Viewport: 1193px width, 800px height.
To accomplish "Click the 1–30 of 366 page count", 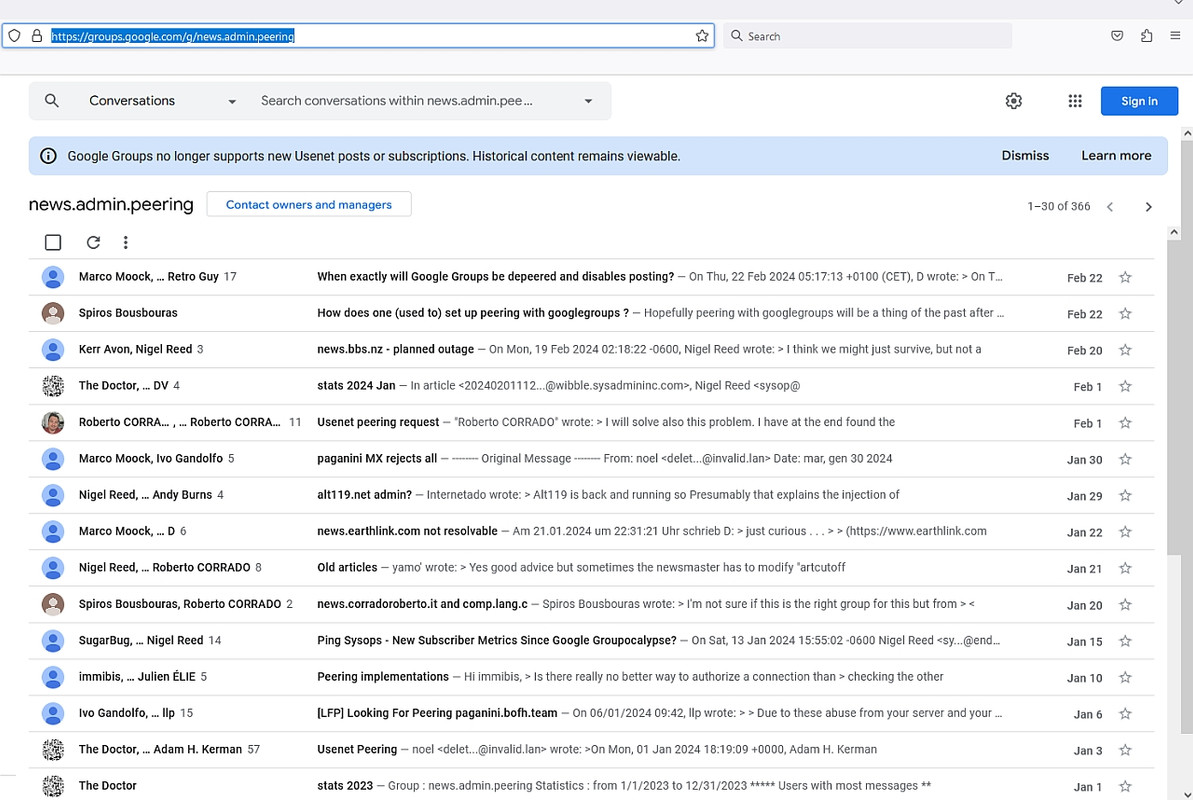I will (x=1058, y=206).
